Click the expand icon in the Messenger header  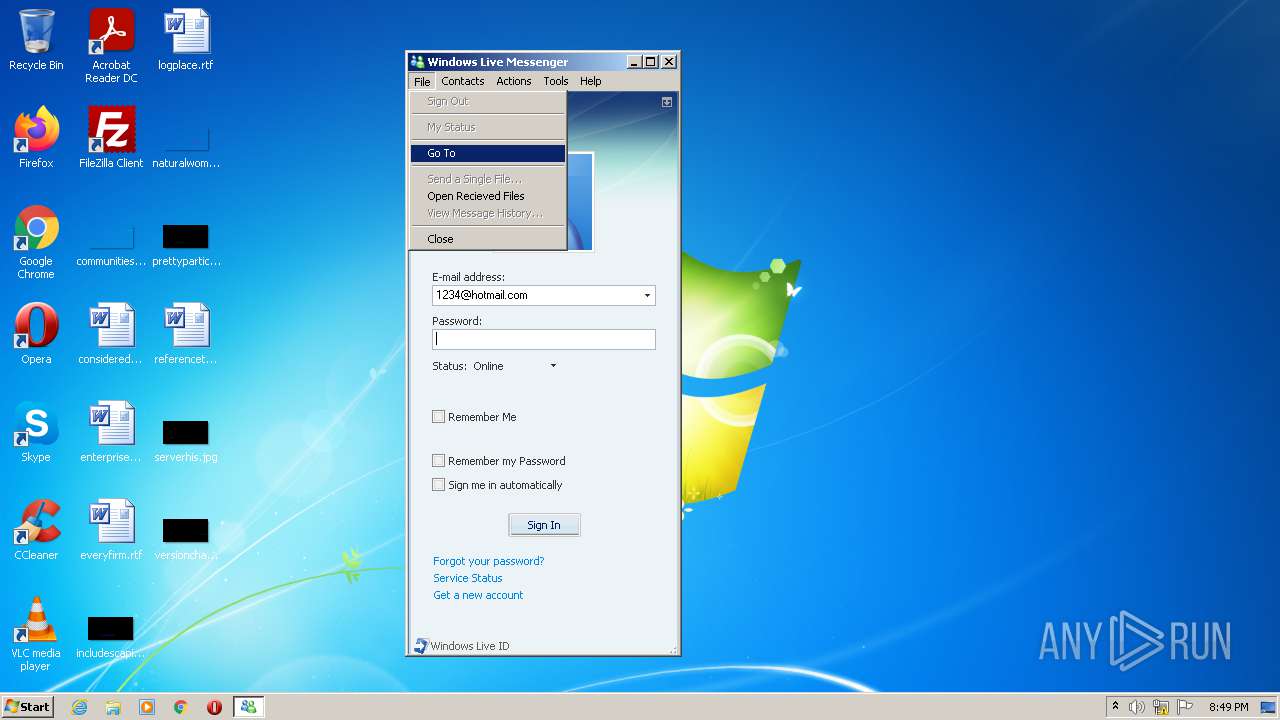pyautogui.click(x=667, y=102)
